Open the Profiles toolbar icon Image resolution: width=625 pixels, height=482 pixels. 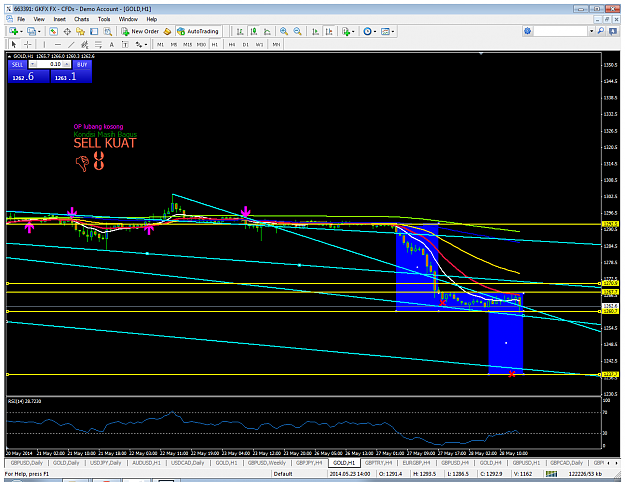coord(31,31)
